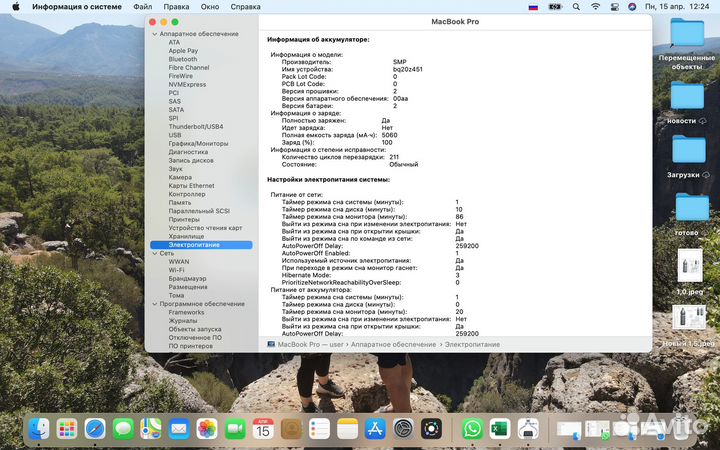Select Брандмауэр in the sidebar

(x=187, y=279)
